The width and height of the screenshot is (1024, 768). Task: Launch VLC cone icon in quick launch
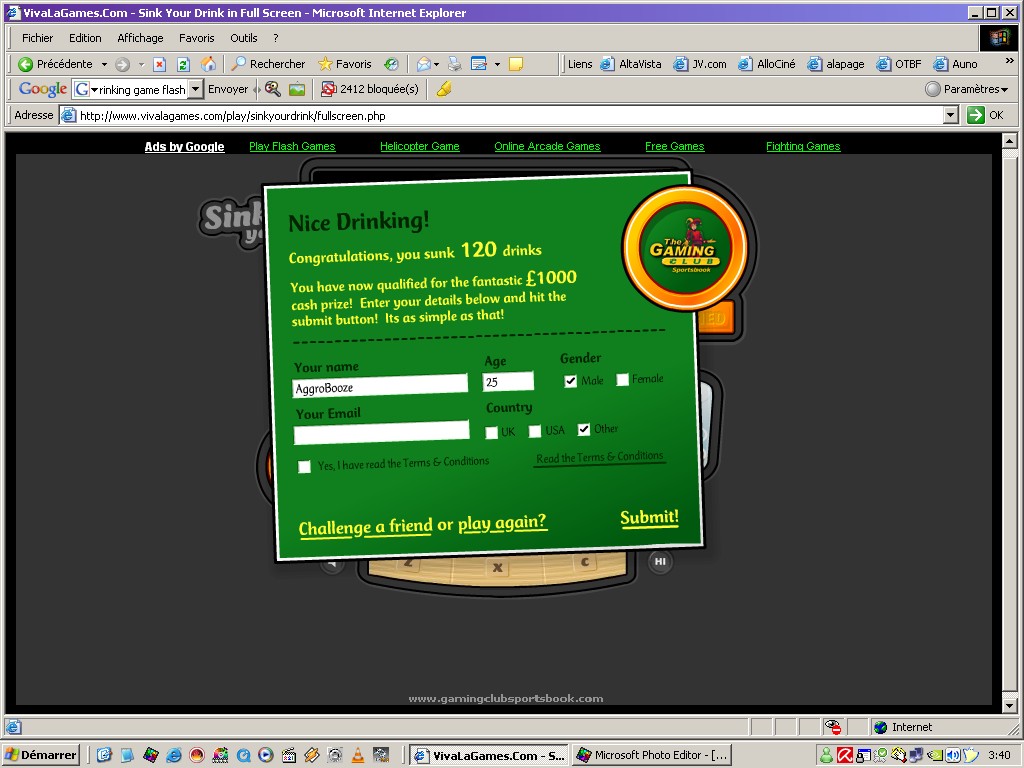pos(358,755)
